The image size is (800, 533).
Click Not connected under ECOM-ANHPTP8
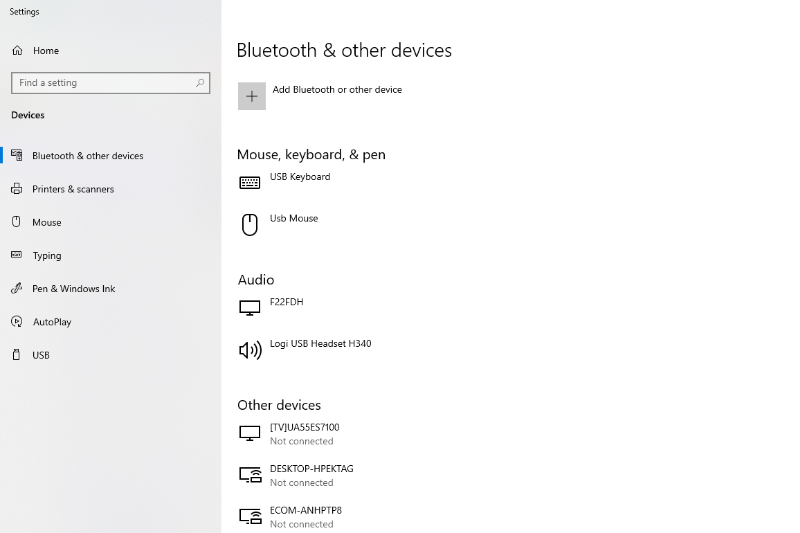tap(302, 524)
